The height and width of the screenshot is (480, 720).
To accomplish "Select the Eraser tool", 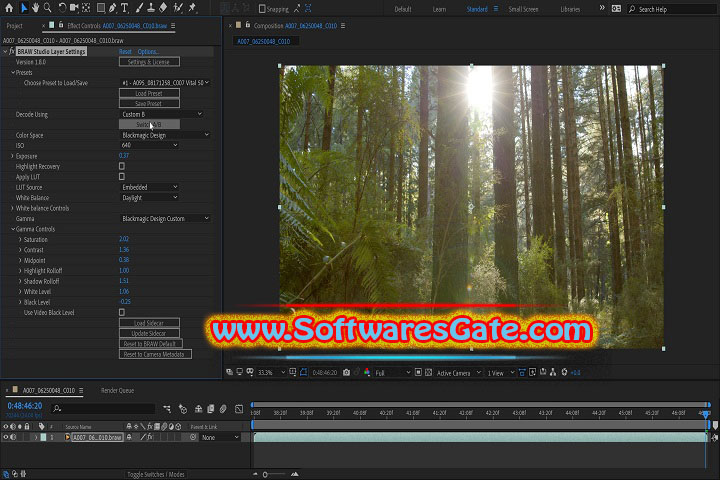I will click(163, 8).
